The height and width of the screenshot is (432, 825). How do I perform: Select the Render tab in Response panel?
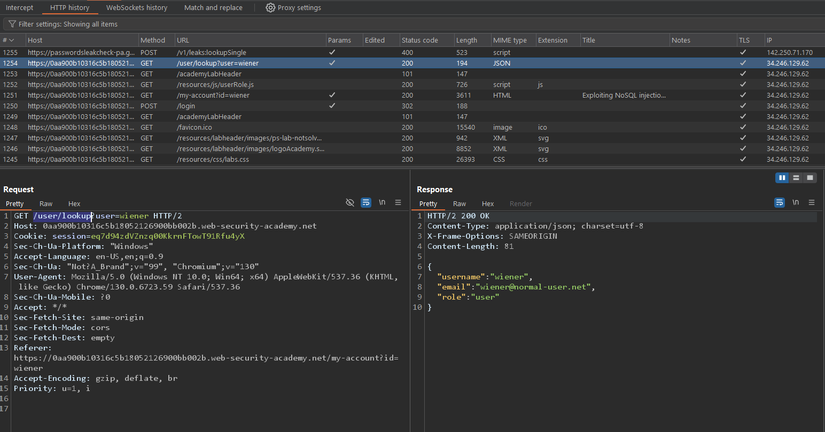tap(520, 204)
